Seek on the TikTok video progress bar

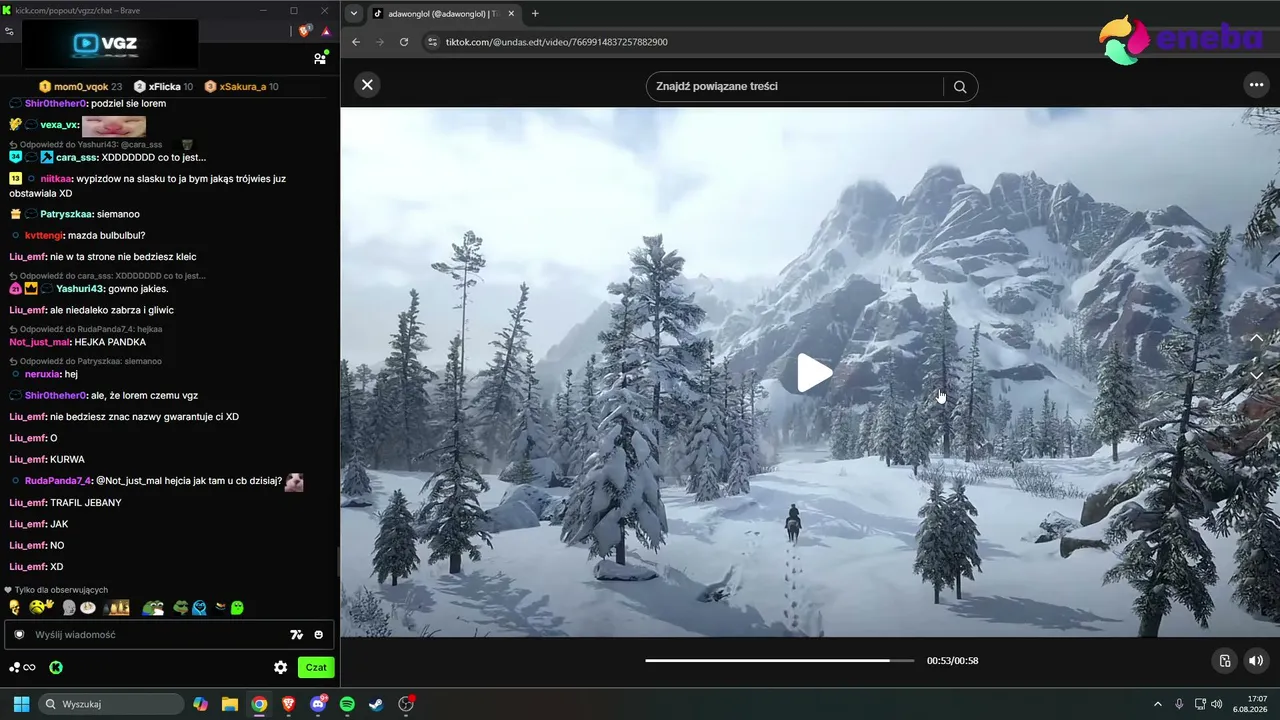coord(780,661)
